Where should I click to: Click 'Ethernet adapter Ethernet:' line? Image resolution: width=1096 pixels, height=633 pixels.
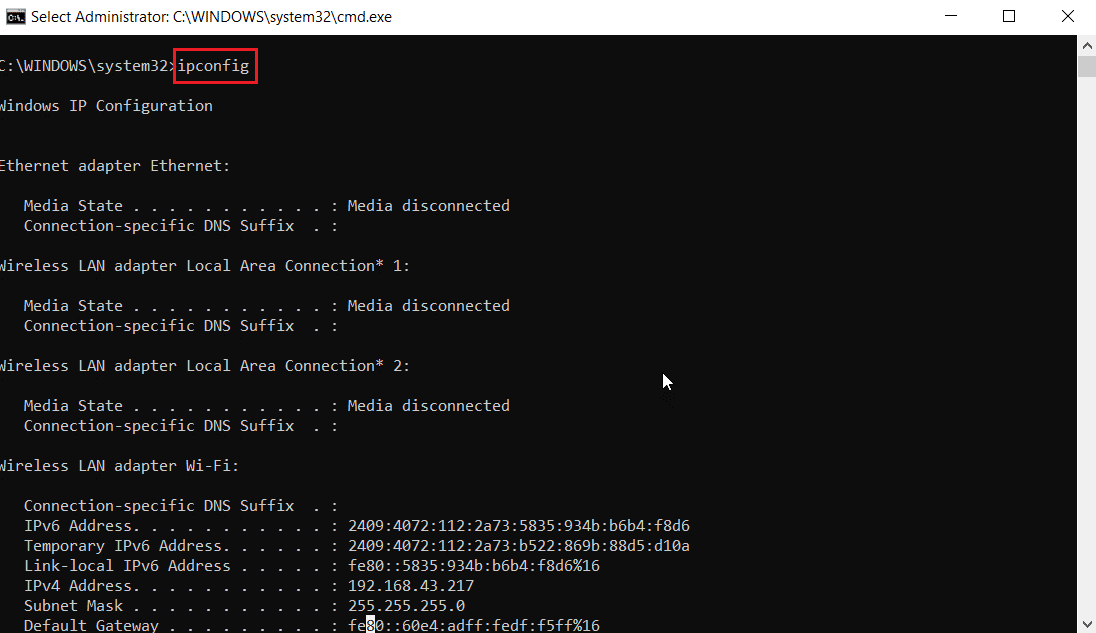pos(115,166)
